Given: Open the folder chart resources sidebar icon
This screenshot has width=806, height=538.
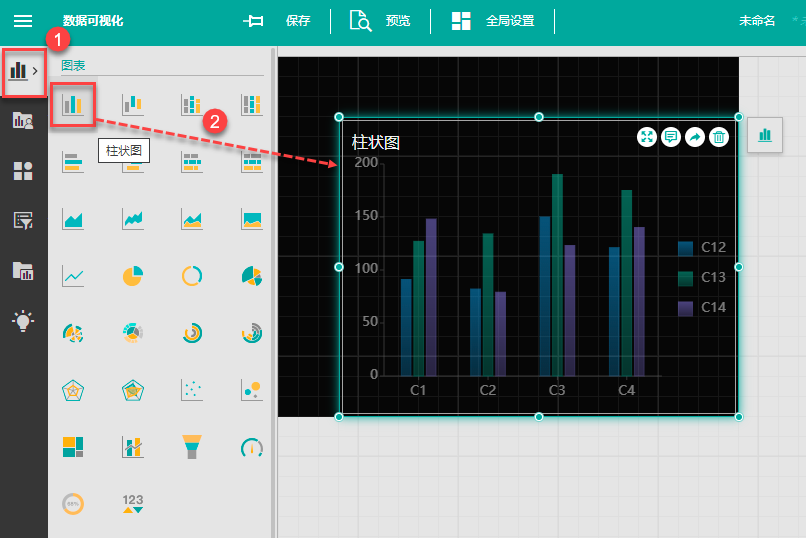Looking at the screenshot, I should (23, 271).
